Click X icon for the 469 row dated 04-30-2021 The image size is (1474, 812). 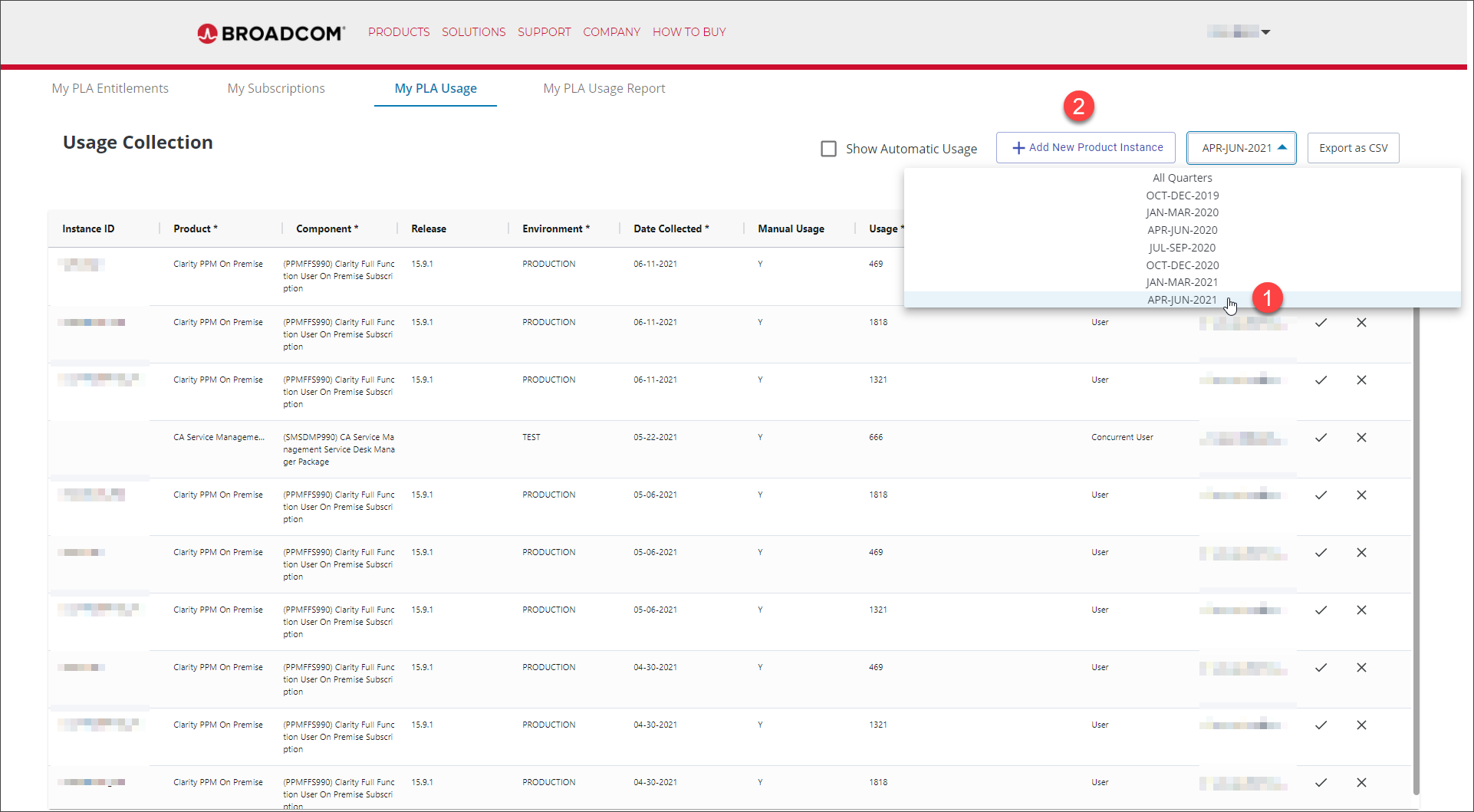coord(1361,668)
